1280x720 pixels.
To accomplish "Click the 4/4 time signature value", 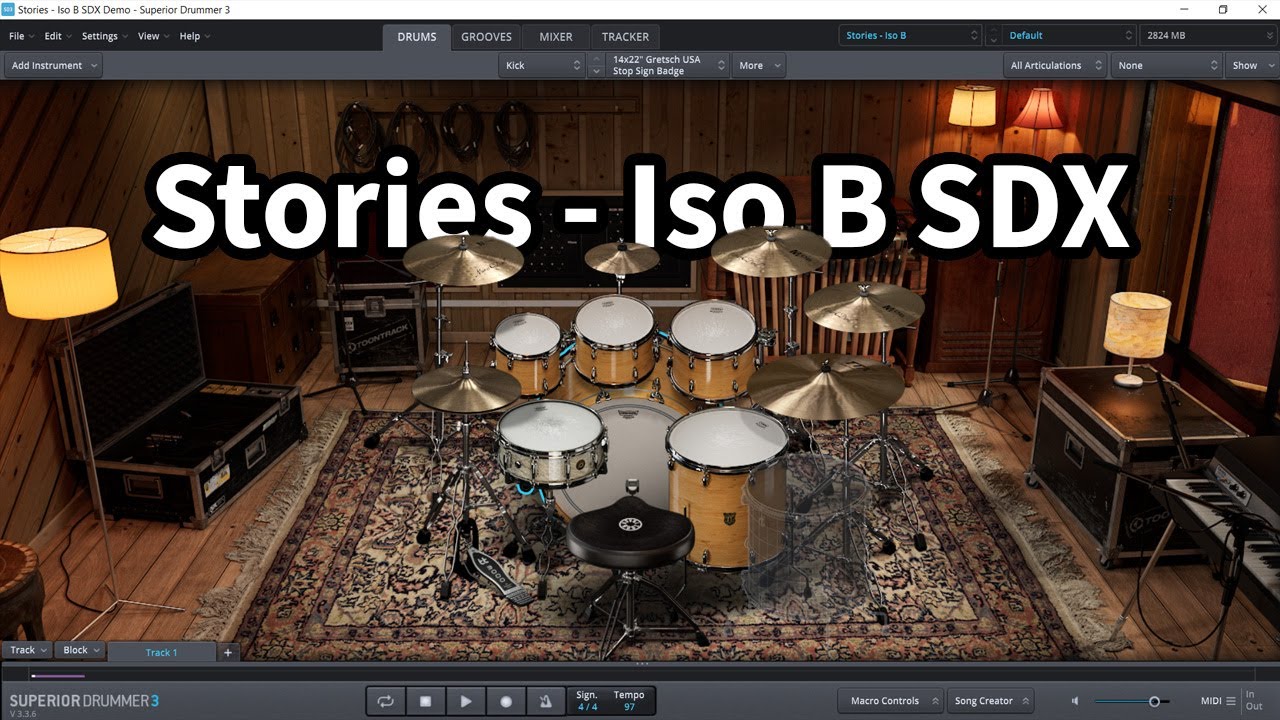I will 587,707.
